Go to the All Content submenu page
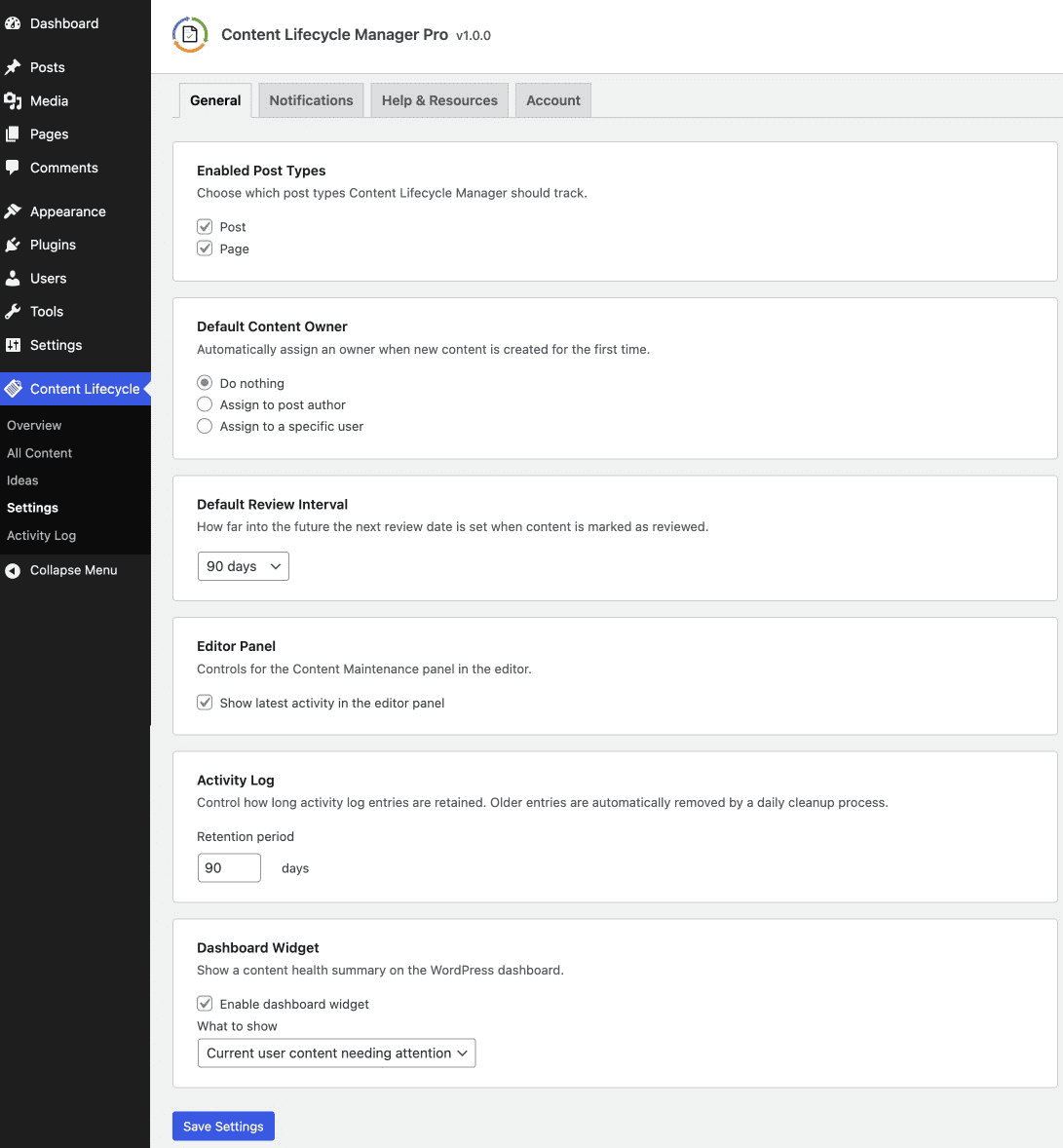The height and width of the screenshot is (1148, 1063). tap(40, 453)
